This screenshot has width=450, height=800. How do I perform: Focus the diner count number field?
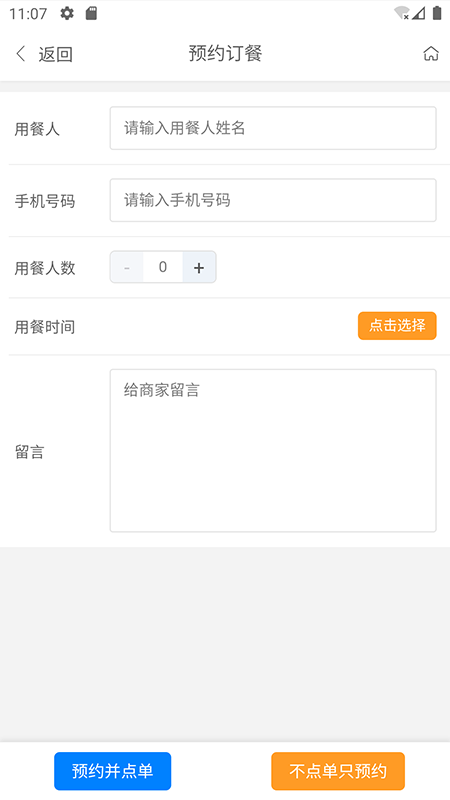[x=163, y=267]
